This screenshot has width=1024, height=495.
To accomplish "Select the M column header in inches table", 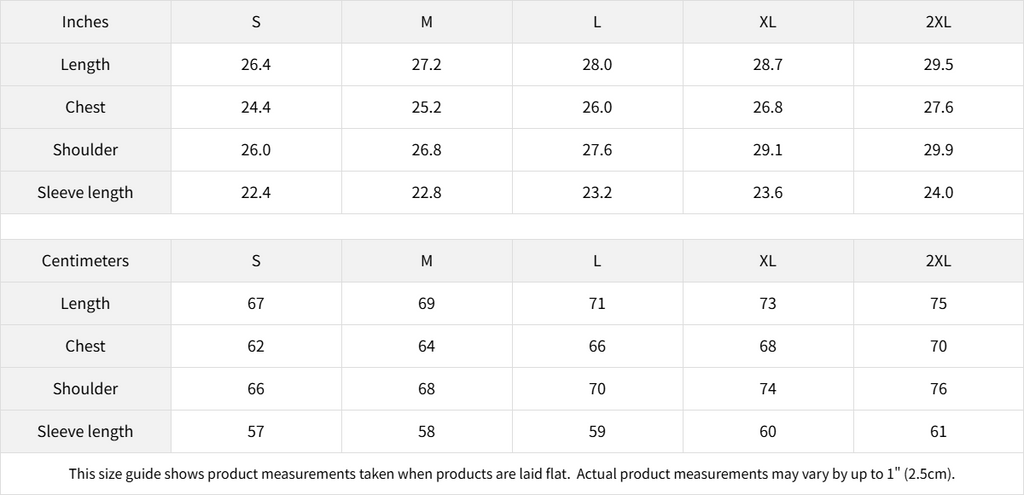I will [x=426, y=22].
